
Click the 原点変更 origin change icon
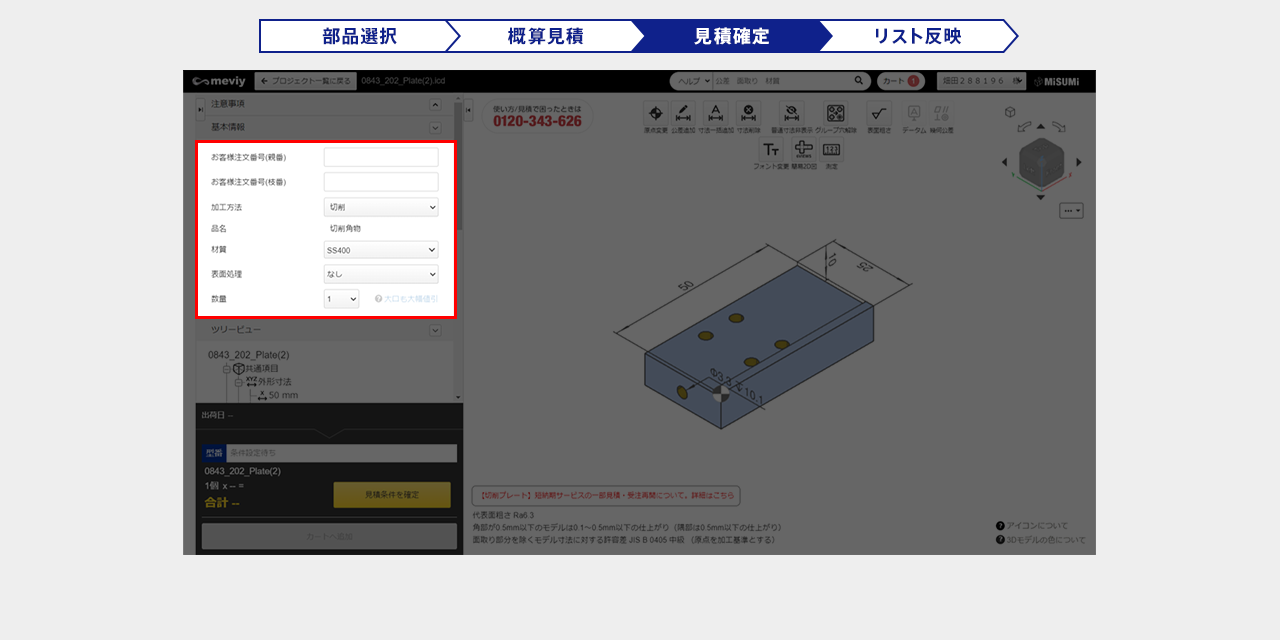coord(655,114)
